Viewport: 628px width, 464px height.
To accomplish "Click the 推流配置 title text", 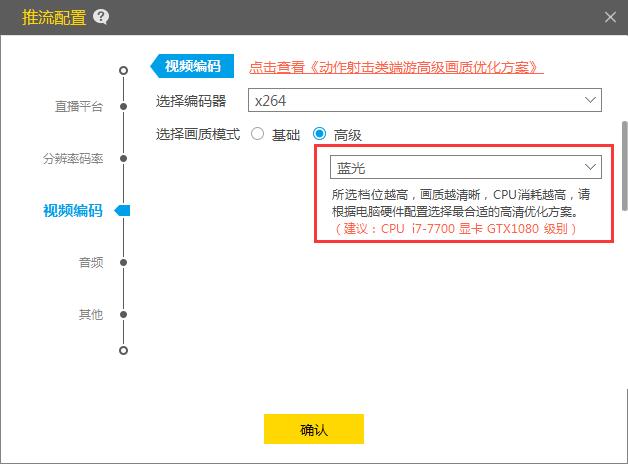I will pyautogui.click(x=54, y=17).
